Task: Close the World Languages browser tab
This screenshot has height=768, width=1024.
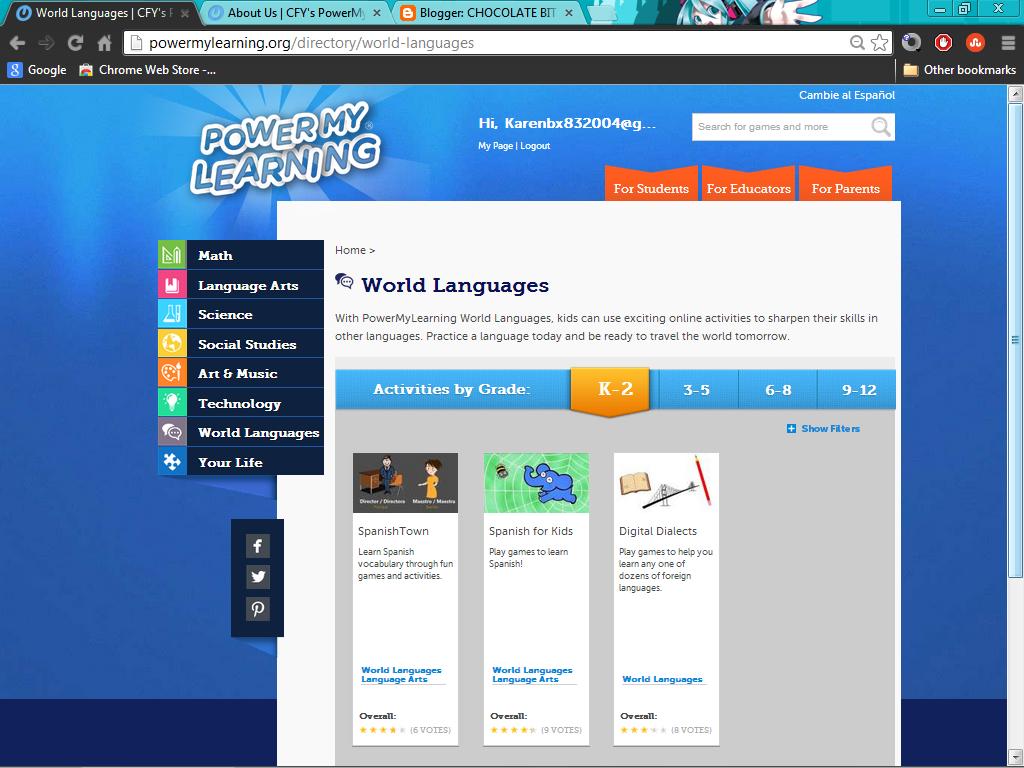Action: 185,13
